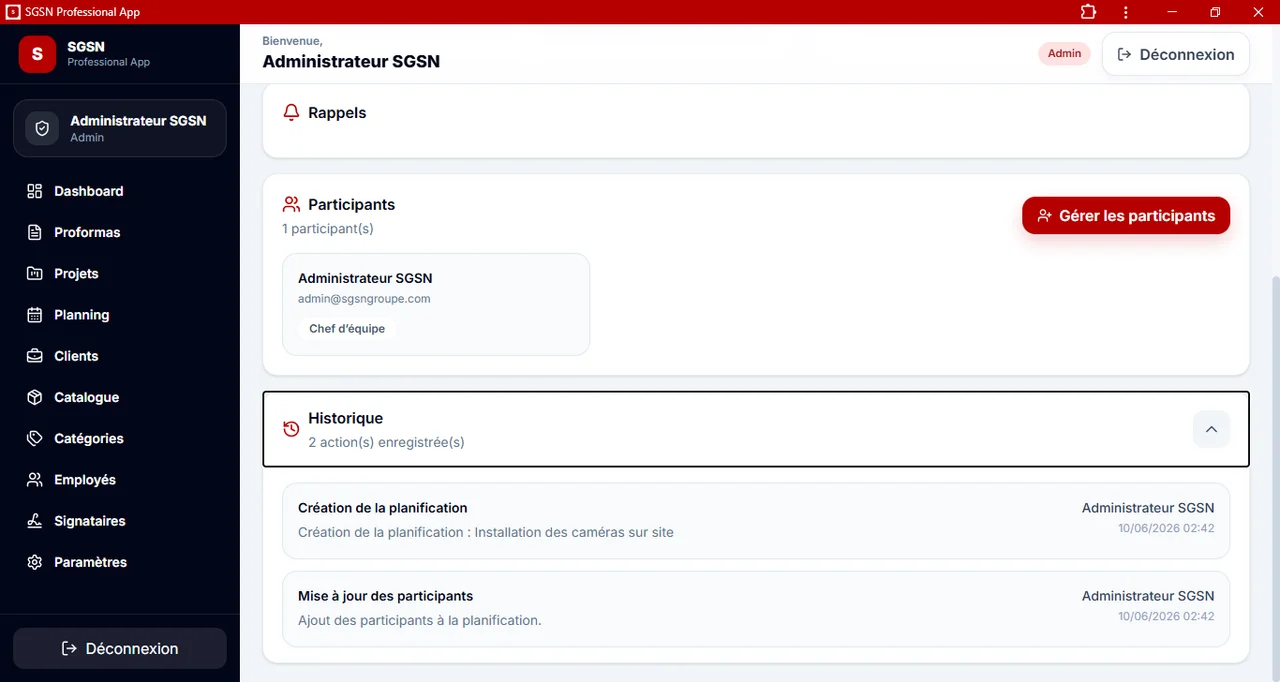Image resolution: width=1280 pixels, height=682 pixels.
Task: Click the Signataires signature icon
Action: pyautogui.click(x=35, y=521)
